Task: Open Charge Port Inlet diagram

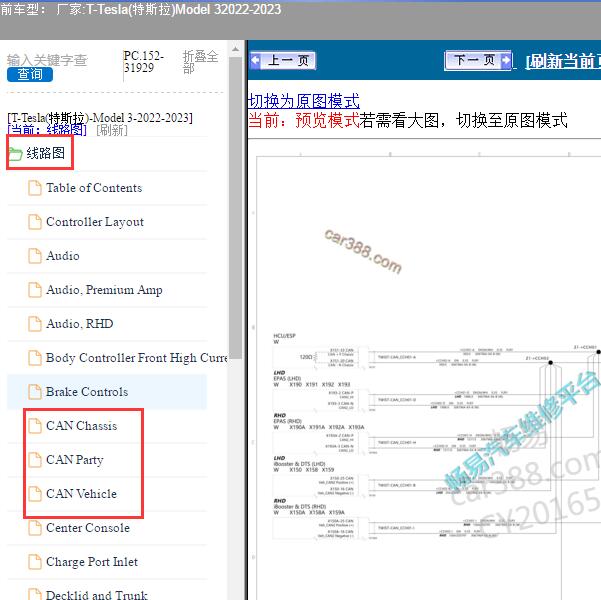Action: point(92,562)
